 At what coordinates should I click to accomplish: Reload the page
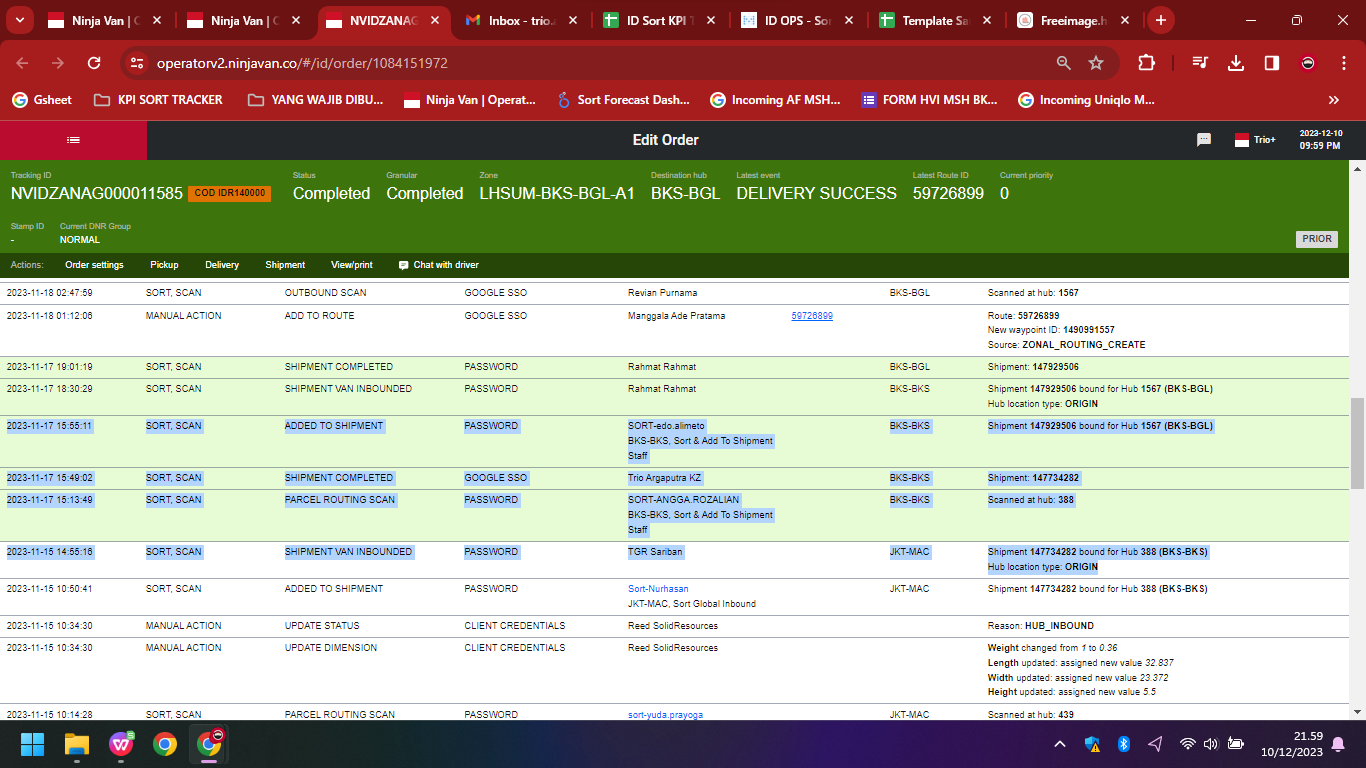point(94,63)
